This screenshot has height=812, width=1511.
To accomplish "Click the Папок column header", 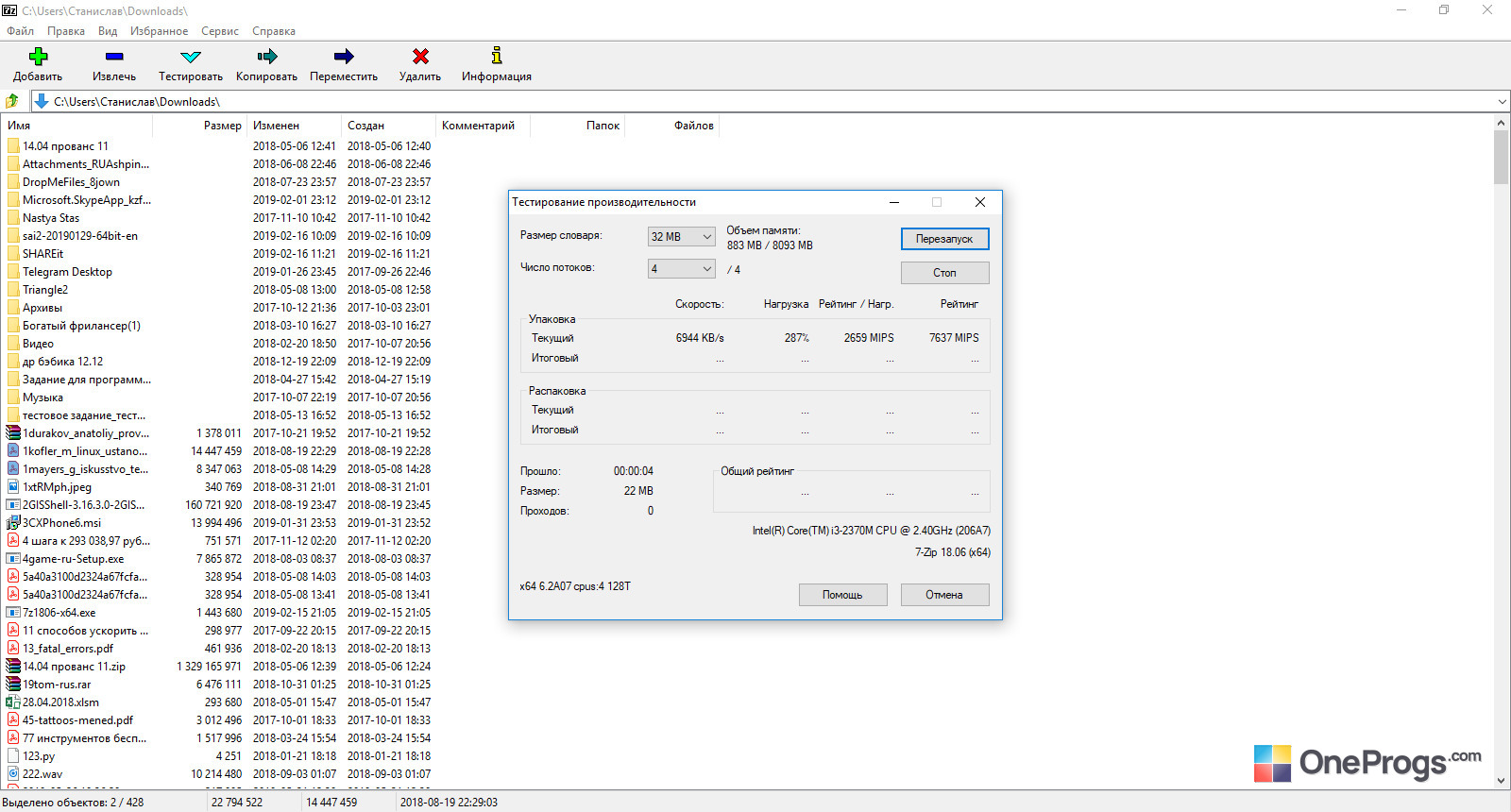I will 577,126.
